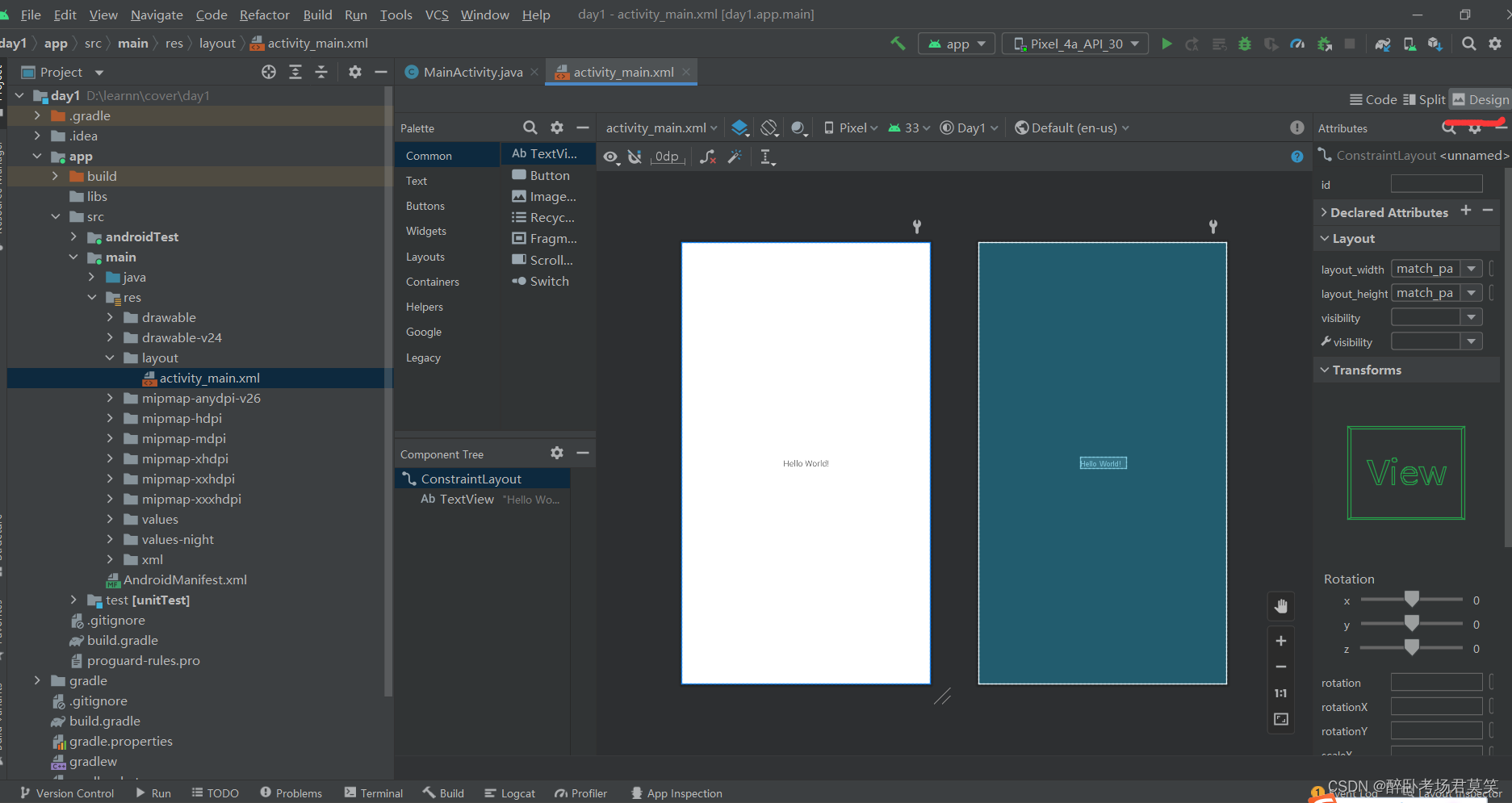Open the Day1 theme dropdown
1512x803 pixels.
tap(970, 128)
